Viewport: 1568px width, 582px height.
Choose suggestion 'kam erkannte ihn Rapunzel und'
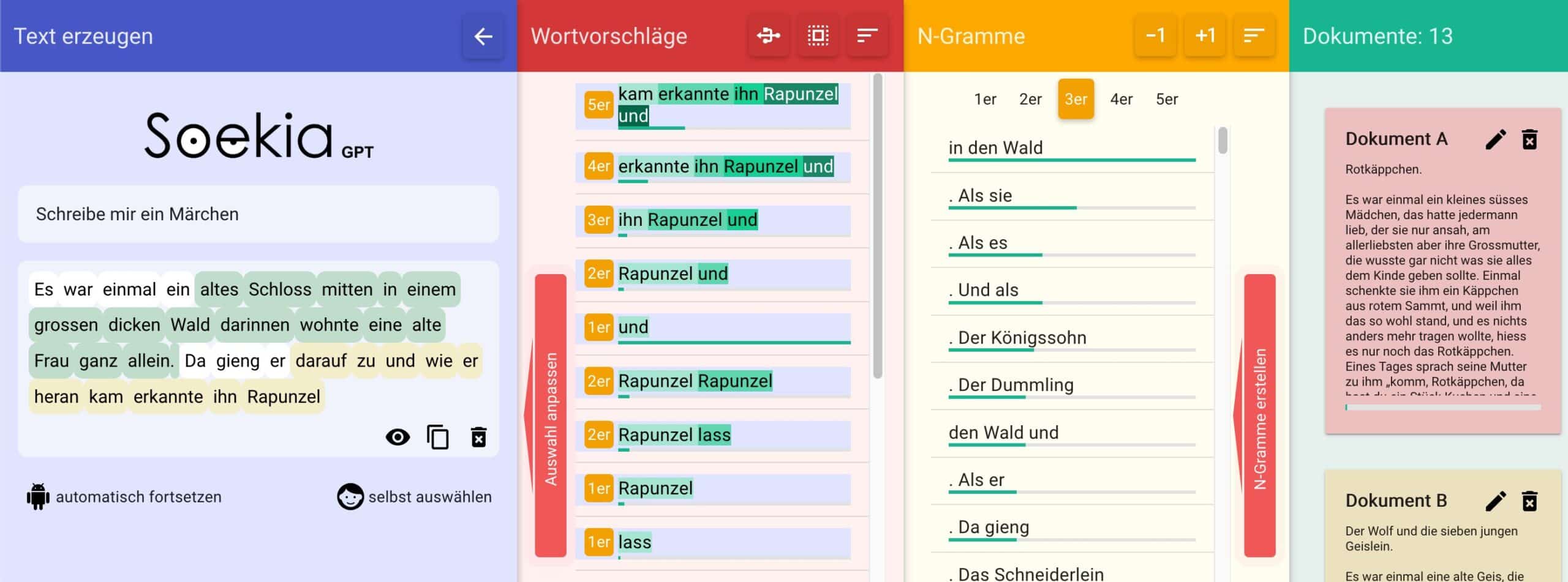[x=713, y=105]
